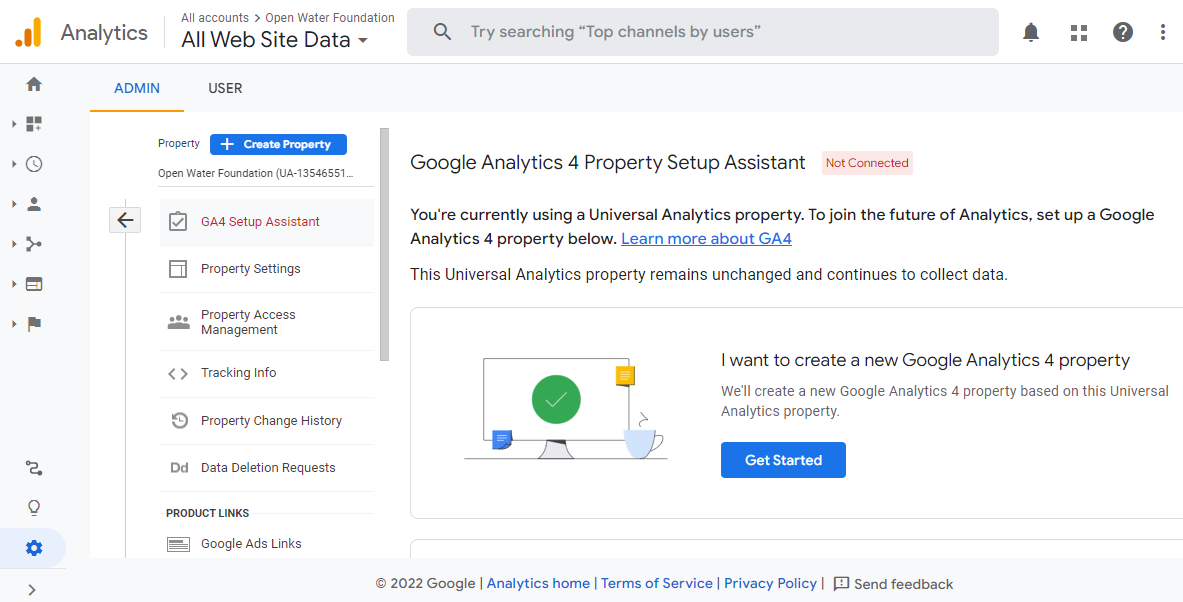
Task: Open the Conversions flag icon
Action: pos(33,324)
